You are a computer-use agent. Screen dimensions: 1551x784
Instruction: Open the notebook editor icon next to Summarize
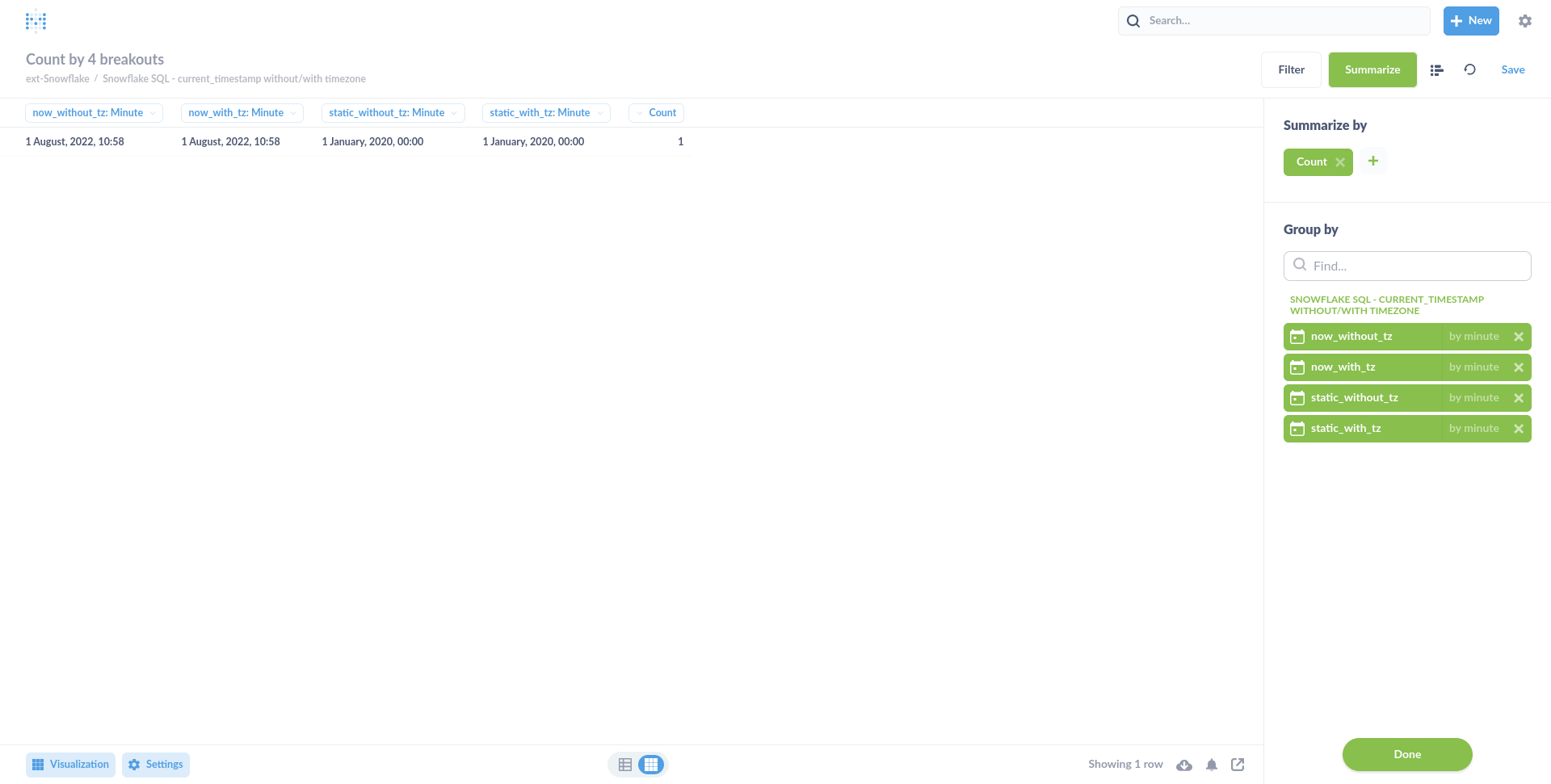click(x=1437, y=69)
